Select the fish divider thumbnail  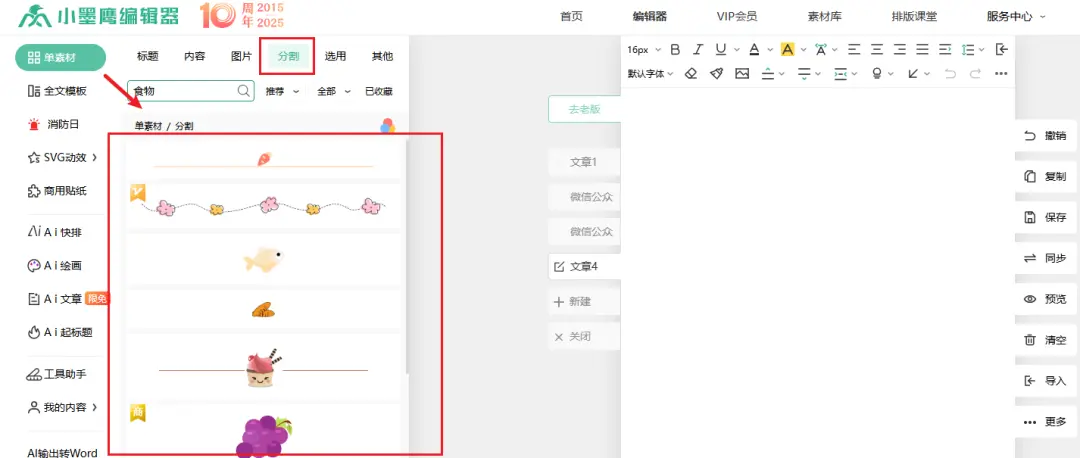click(x=263, y=259)
